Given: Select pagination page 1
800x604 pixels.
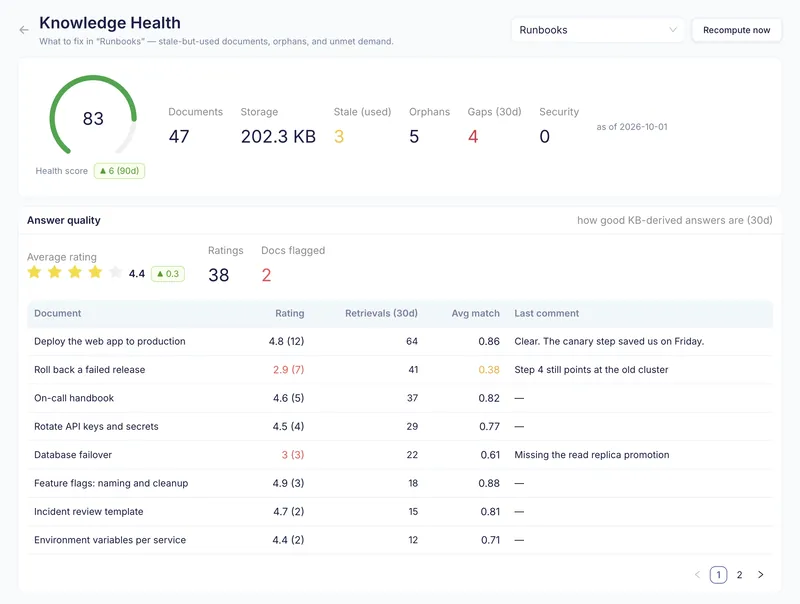Looking at the screenshot, I should click(718, 575).
